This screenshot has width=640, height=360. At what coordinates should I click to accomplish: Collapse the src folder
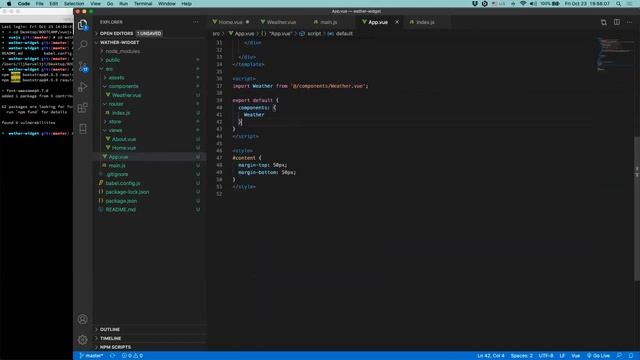(x=109, y=69)
